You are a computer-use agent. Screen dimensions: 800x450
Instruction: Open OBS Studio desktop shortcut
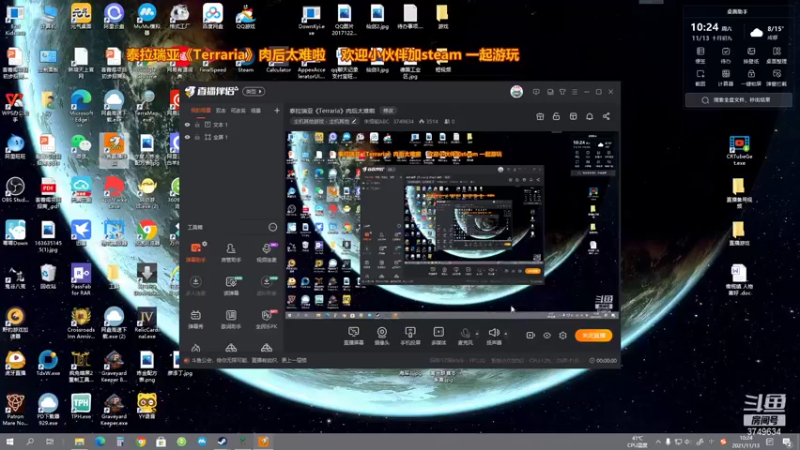click(x=15, y=190)
